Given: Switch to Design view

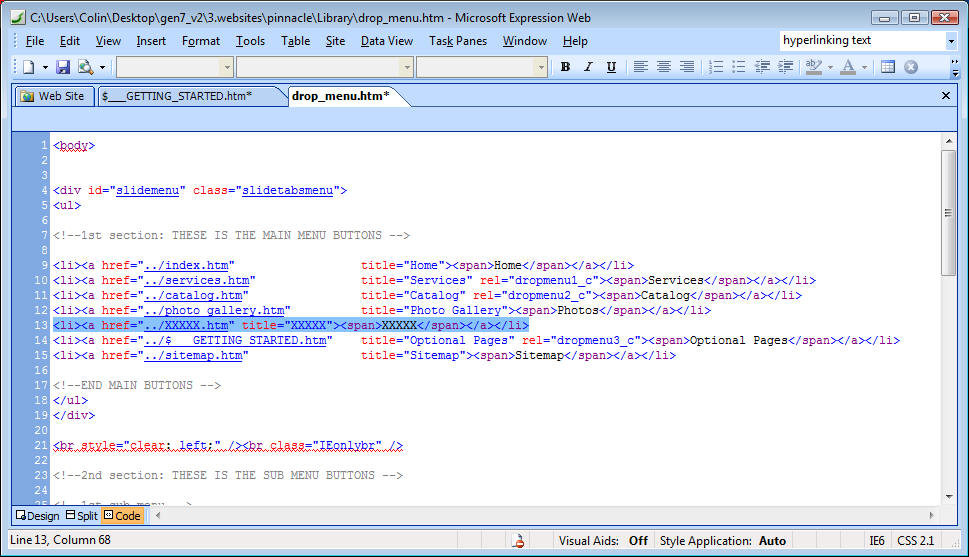Looking at the screenshot, I should [37, 516].
